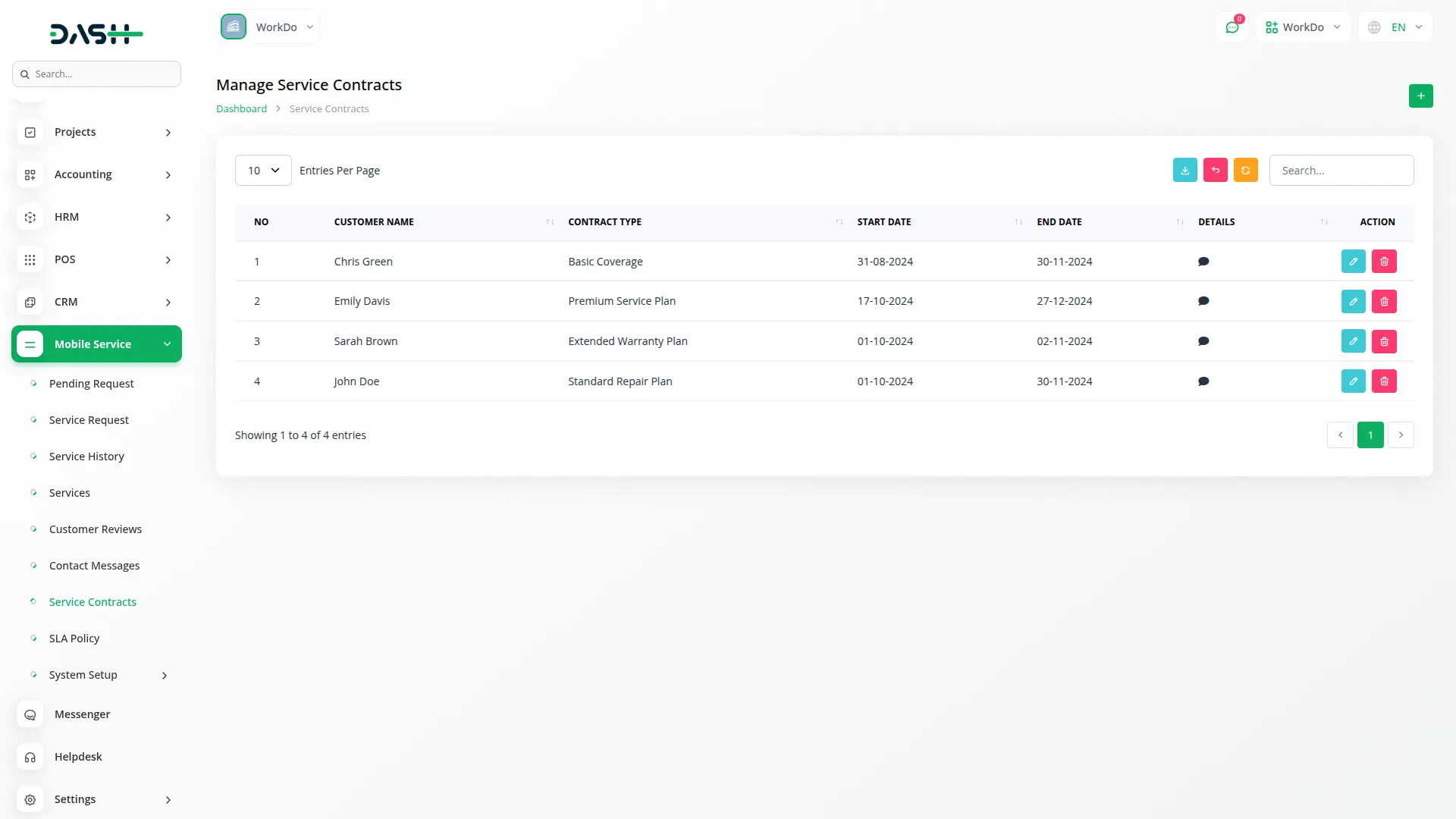Click the edit pencil icon for Chris Green
Screen dimensions: 1456x819
[x=1353, y=261]
